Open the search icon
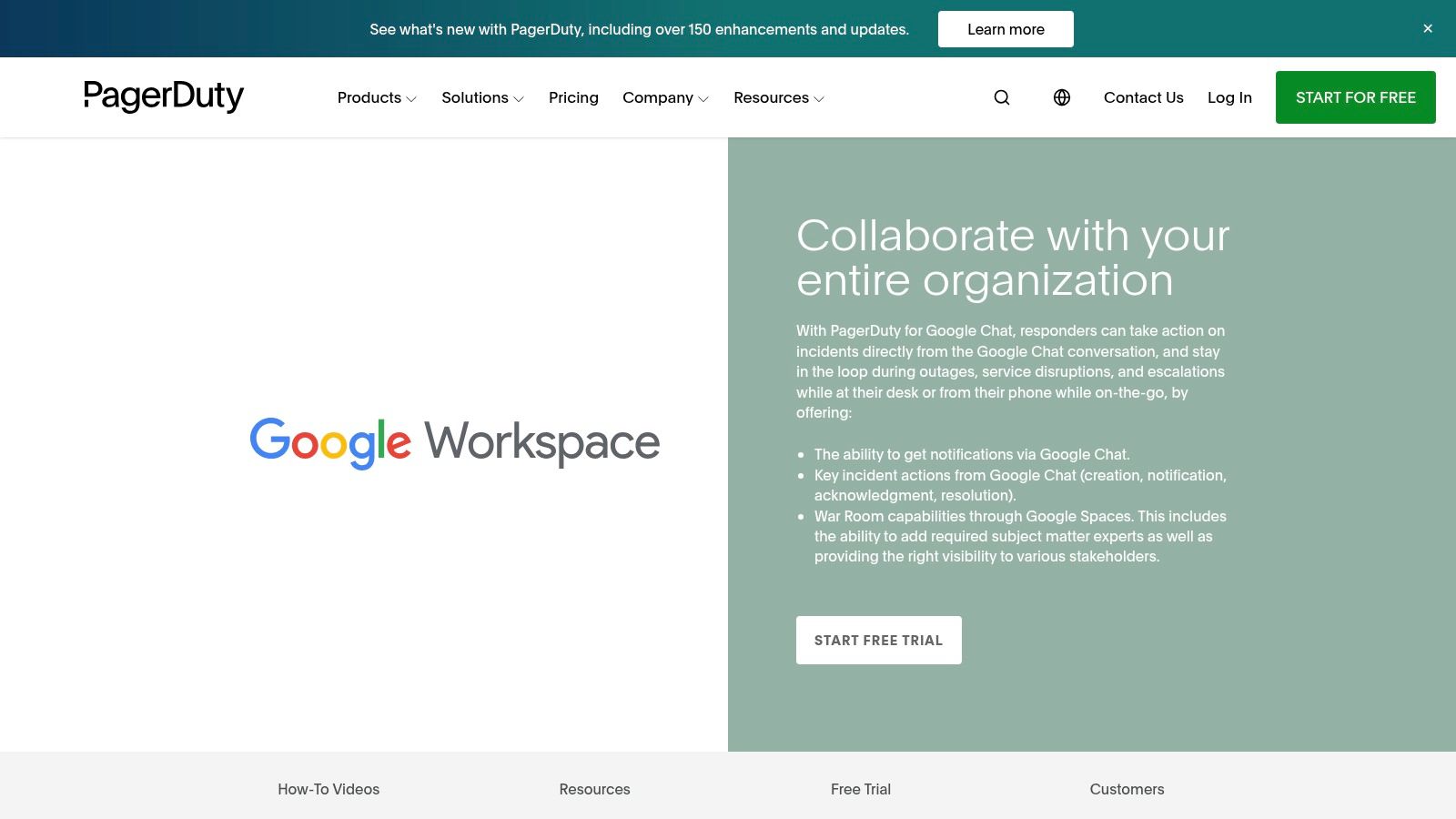The width and height of the screenshot is (1456, 819). pyautogui.click(x=1001, y=97)
